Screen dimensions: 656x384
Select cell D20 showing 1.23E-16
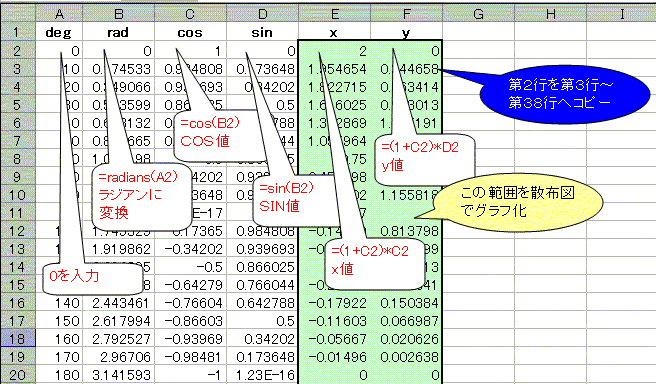(x=262, y=375)
